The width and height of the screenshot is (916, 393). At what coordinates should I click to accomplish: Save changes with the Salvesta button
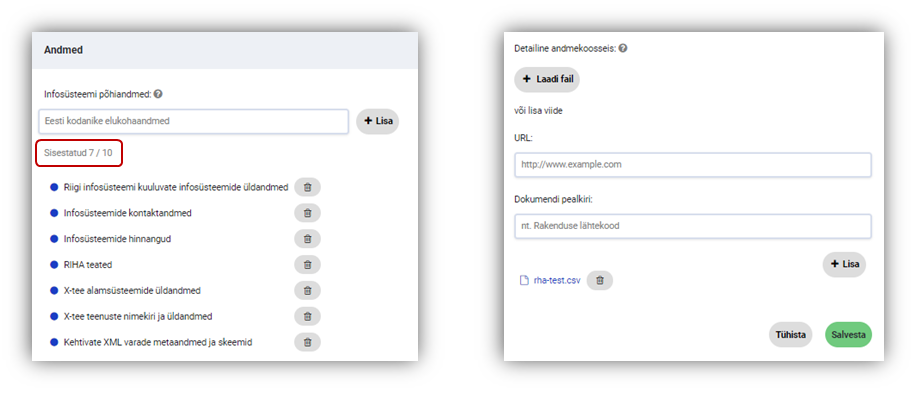tap(848, 335)
